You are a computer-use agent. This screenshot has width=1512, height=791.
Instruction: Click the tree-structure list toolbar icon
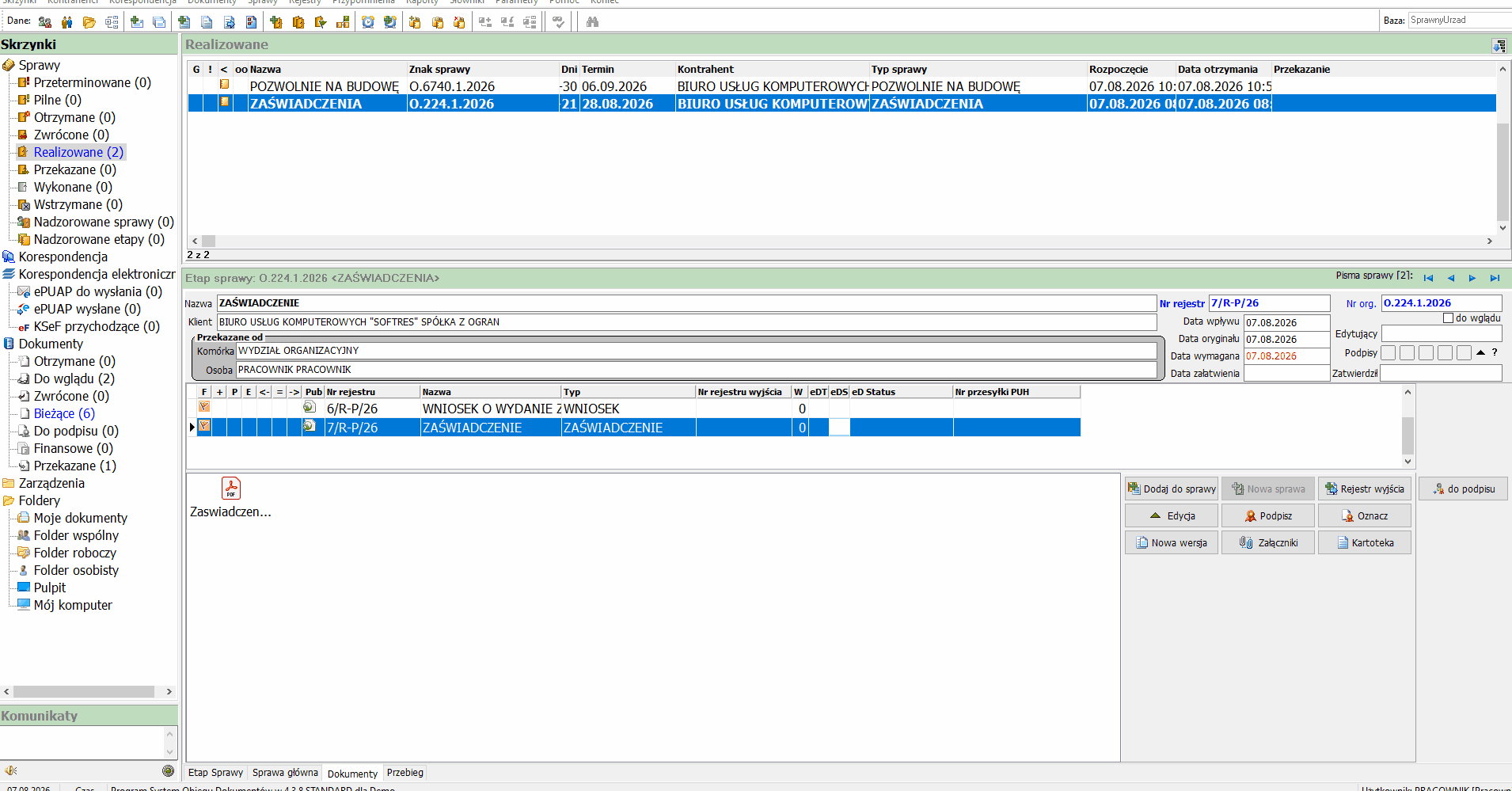click(112, 22)
